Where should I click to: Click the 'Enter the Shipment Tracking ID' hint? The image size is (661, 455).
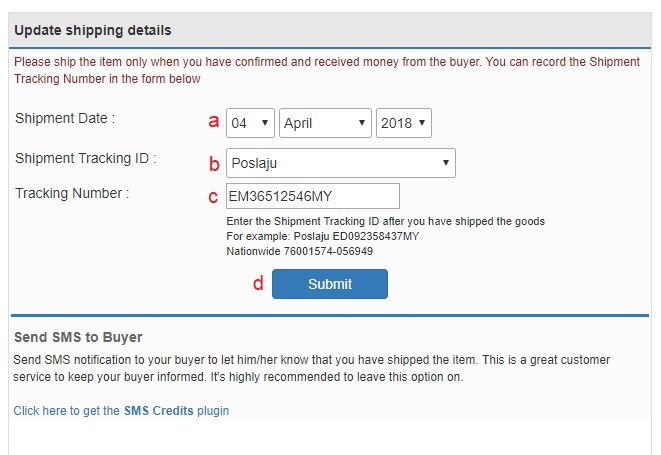[385, 221]
